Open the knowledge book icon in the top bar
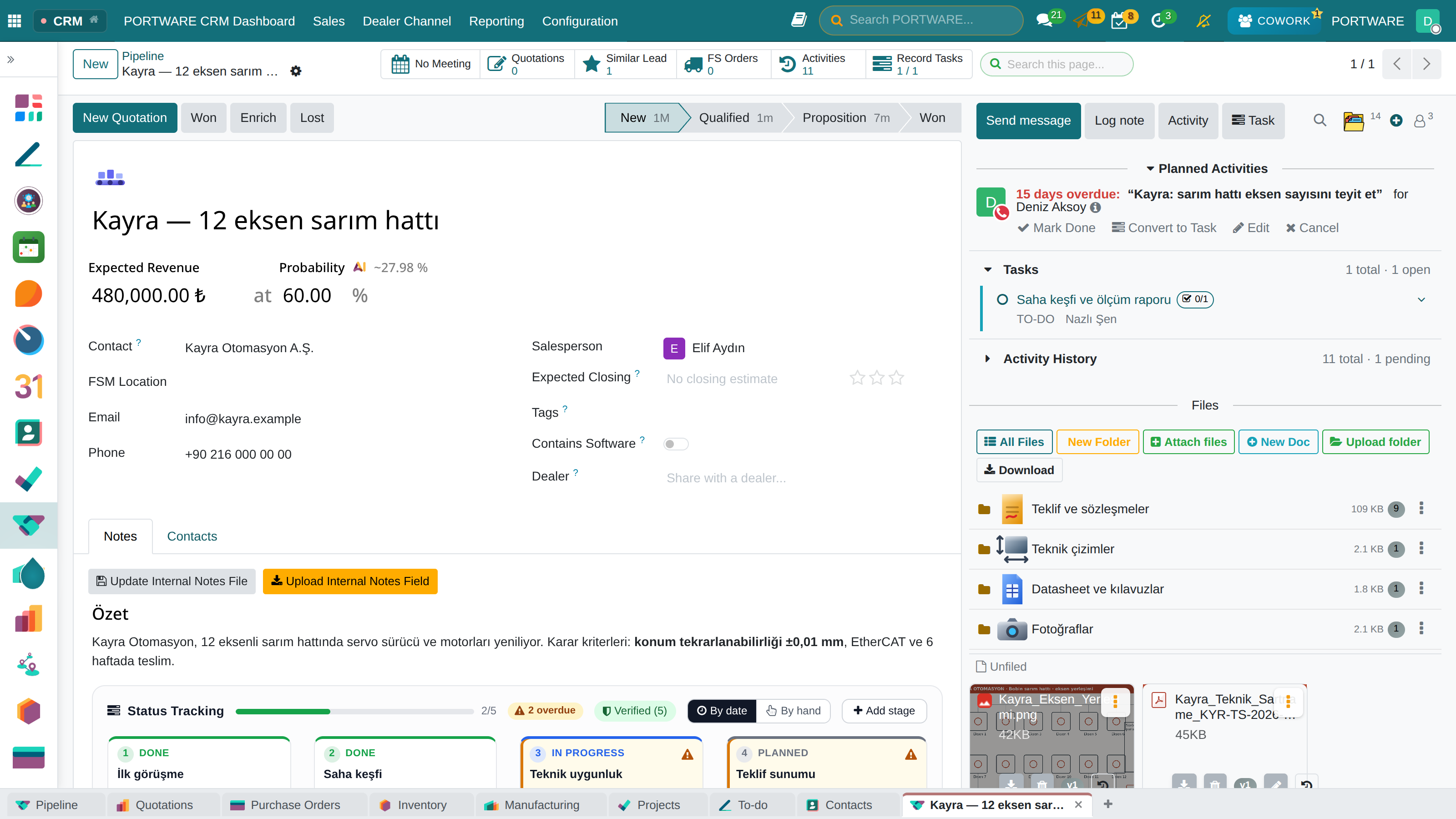 pyautogui.click(x=798, y=20)
